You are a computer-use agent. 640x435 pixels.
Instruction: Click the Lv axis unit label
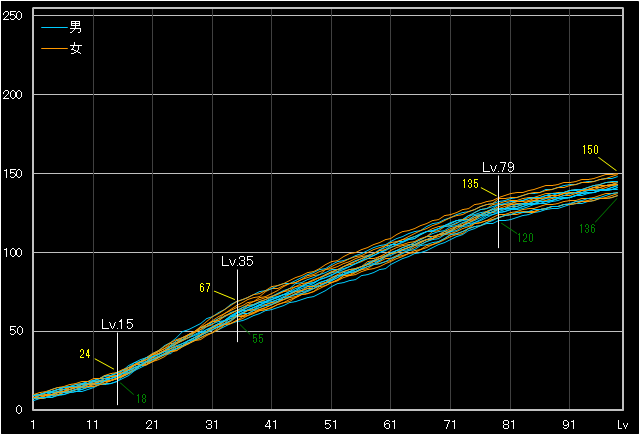pyautogui.click(x=622, y=425)
